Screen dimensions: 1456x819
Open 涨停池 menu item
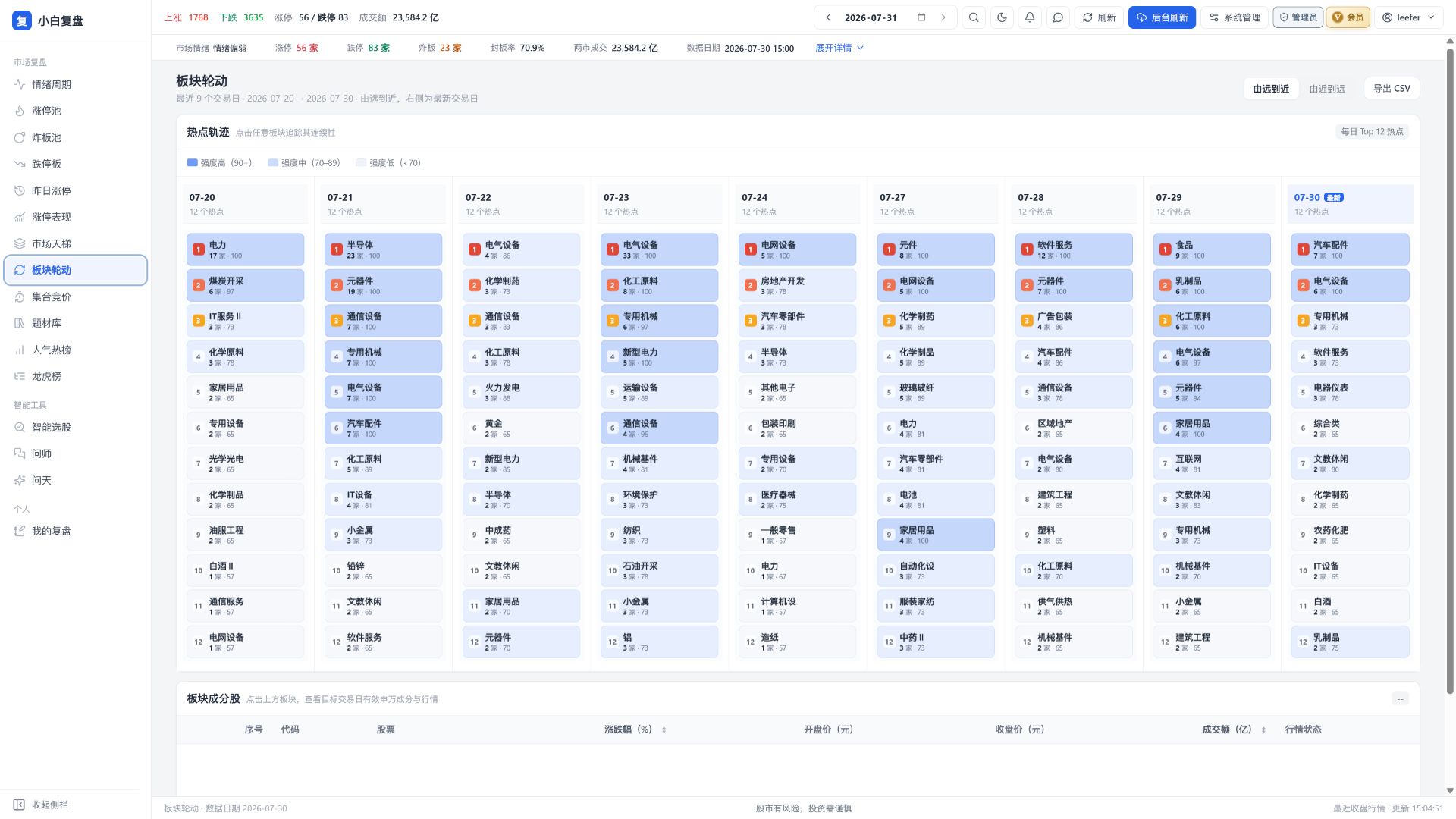pos(76,111)
